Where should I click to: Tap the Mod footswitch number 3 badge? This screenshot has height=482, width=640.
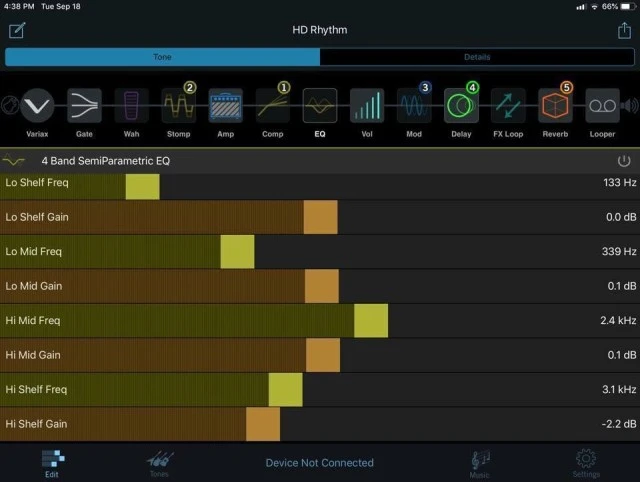425,87
